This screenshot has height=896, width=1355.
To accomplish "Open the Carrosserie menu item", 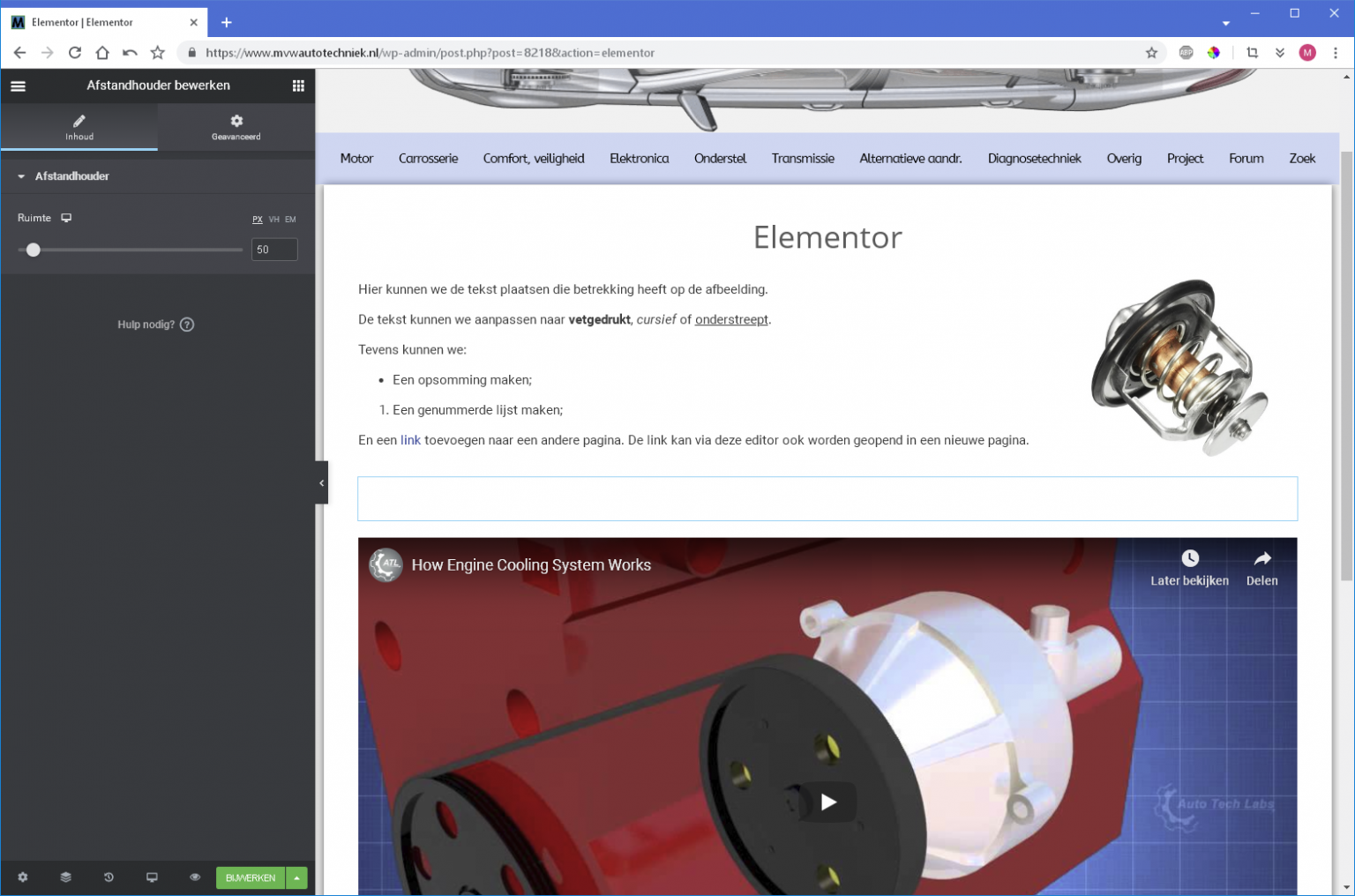I will (x=428, y=159).
